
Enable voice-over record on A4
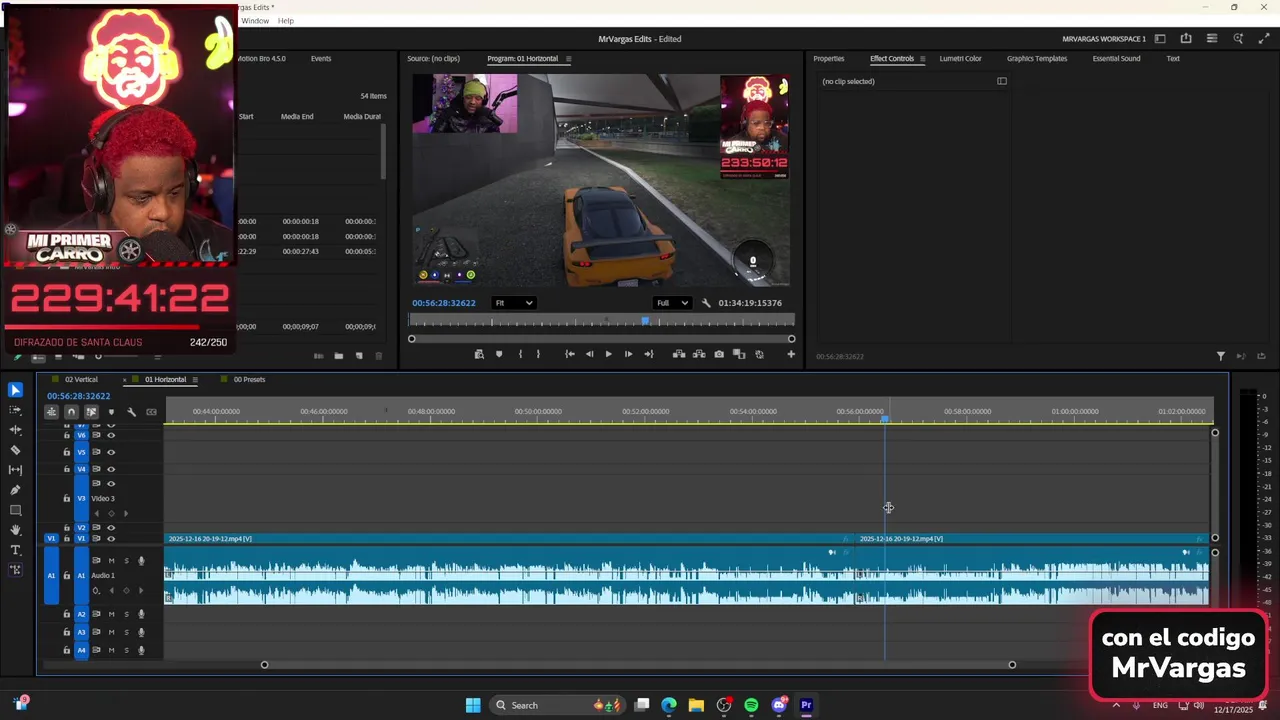pos(141,651)
